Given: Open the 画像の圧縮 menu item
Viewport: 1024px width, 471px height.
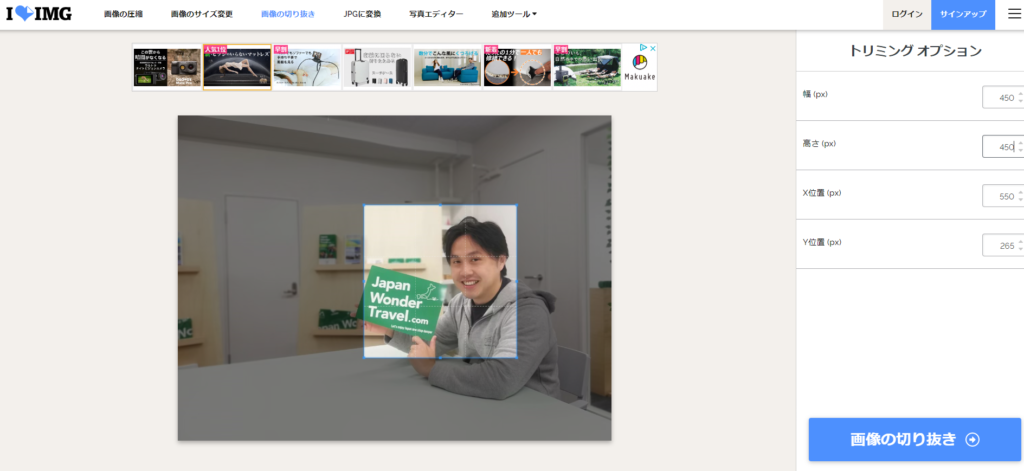Looking at the screenshot, I should [123, 15].
